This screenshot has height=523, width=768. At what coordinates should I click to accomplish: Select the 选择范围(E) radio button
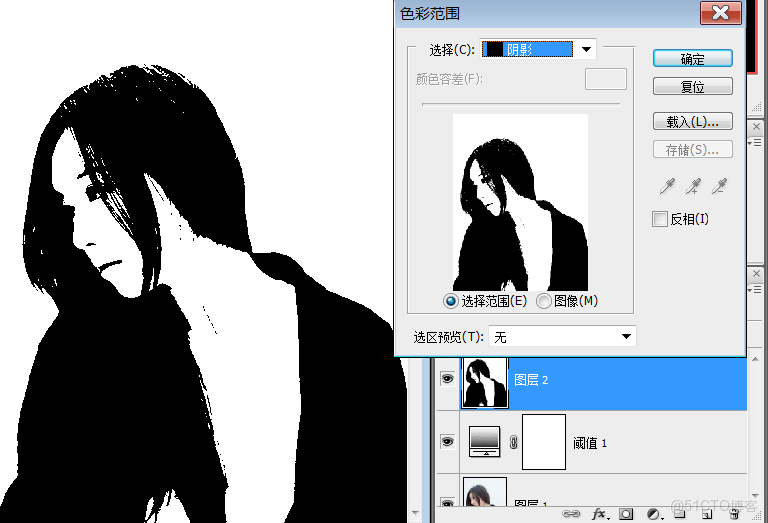tap(451, 301)
